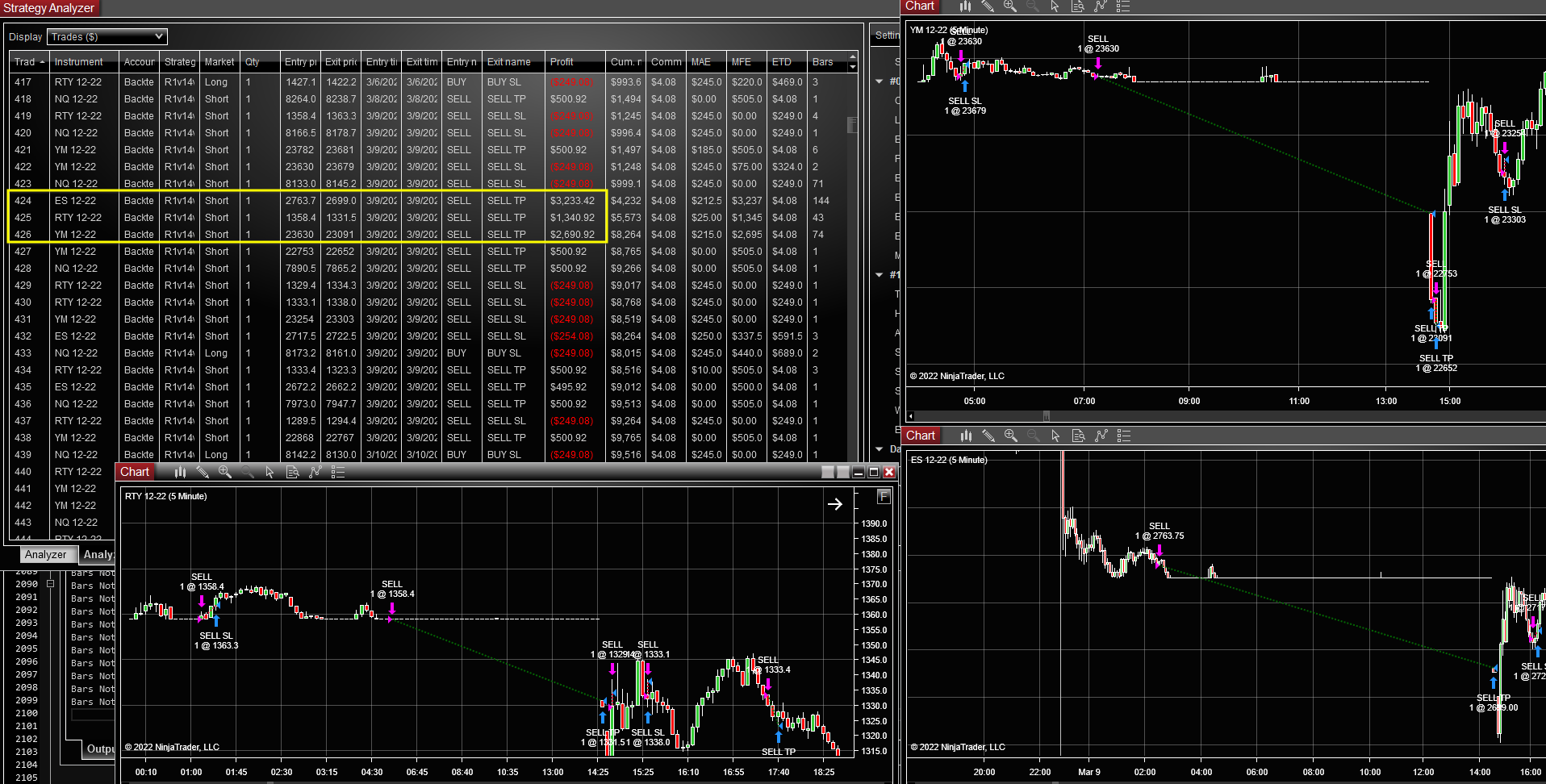
Task: Zoom out icon in top YM chart toolbar
Action: [1032, 6]
